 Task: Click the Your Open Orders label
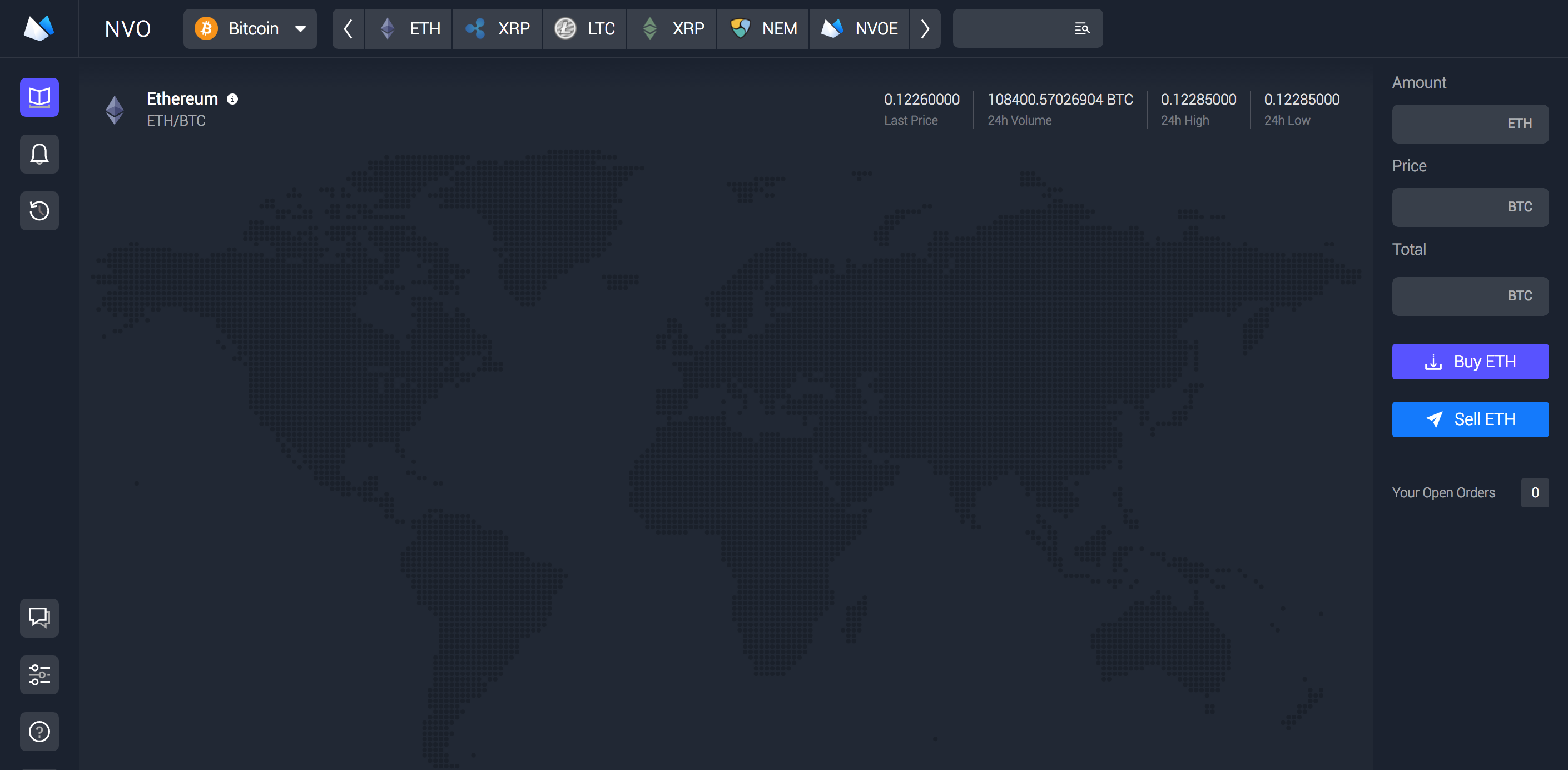[x=1443, y=492]
